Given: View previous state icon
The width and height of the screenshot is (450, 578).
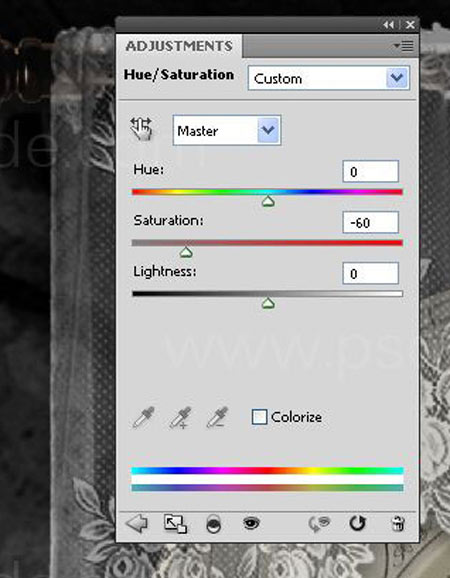Looking at the screenshot, I should [x=319, y=524].
